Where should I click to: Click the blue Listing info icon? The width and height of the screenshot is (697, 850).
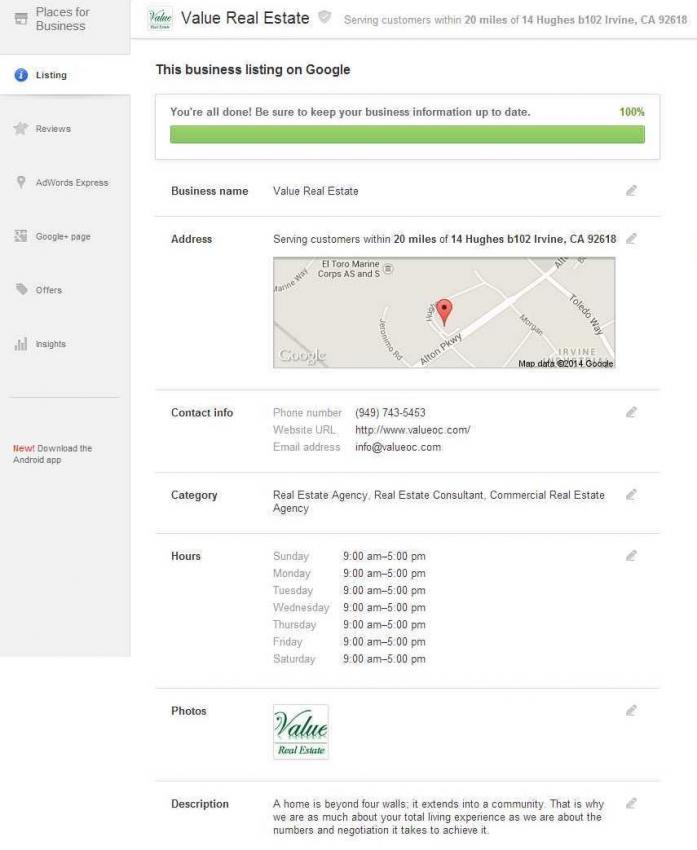21,75
